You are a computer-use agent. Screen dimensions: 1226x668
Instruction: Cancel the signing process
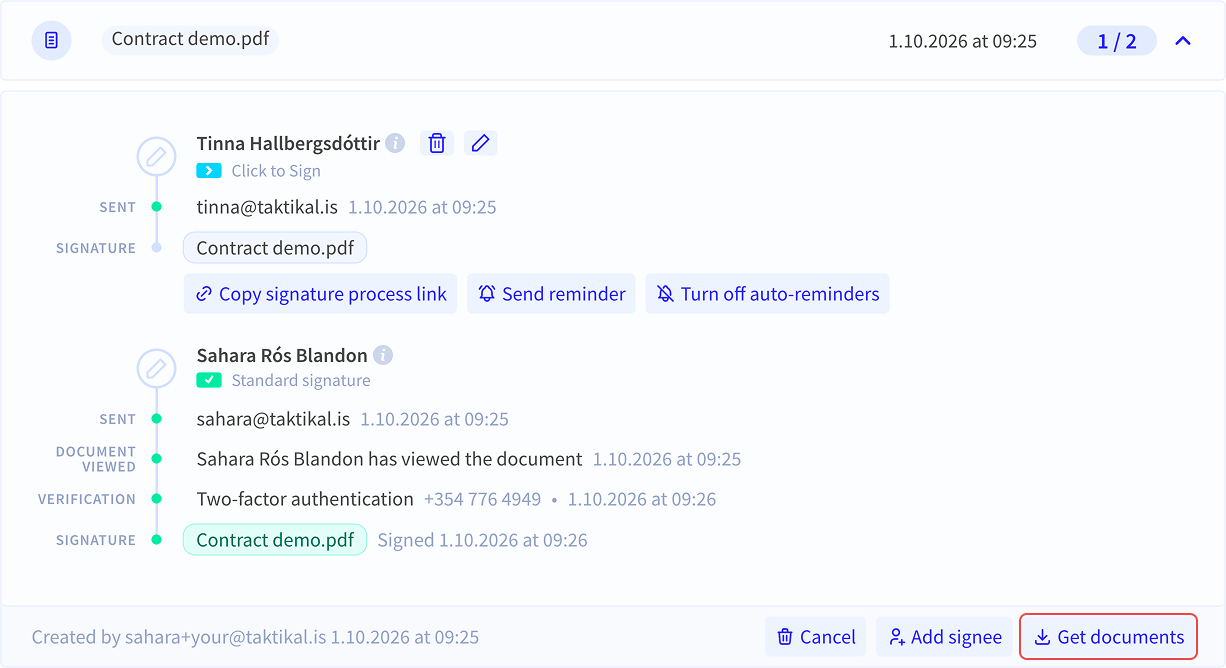point(816,637)
